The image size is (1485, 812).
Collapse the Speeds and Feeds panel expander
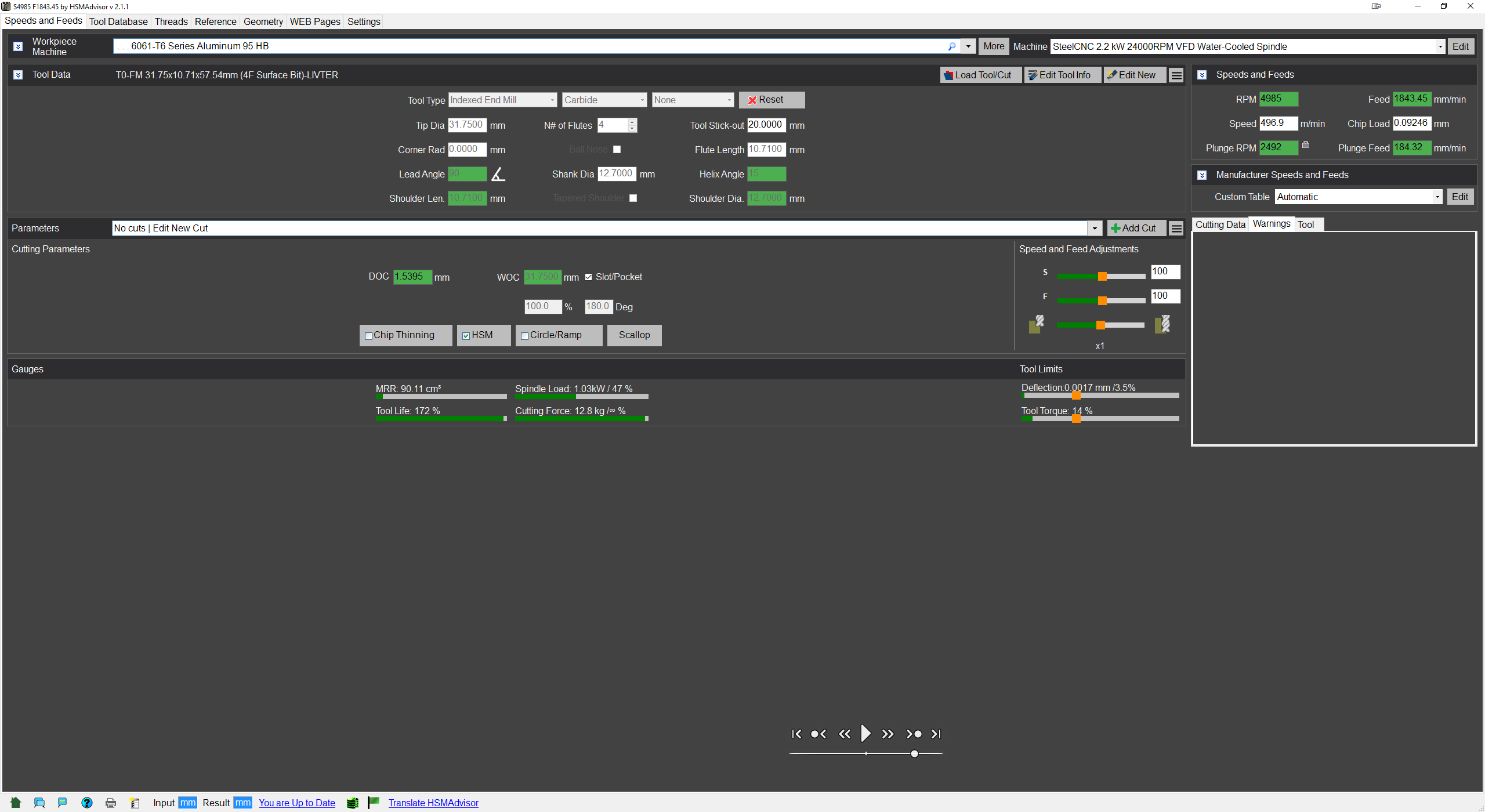click(x=1202, y=75)
